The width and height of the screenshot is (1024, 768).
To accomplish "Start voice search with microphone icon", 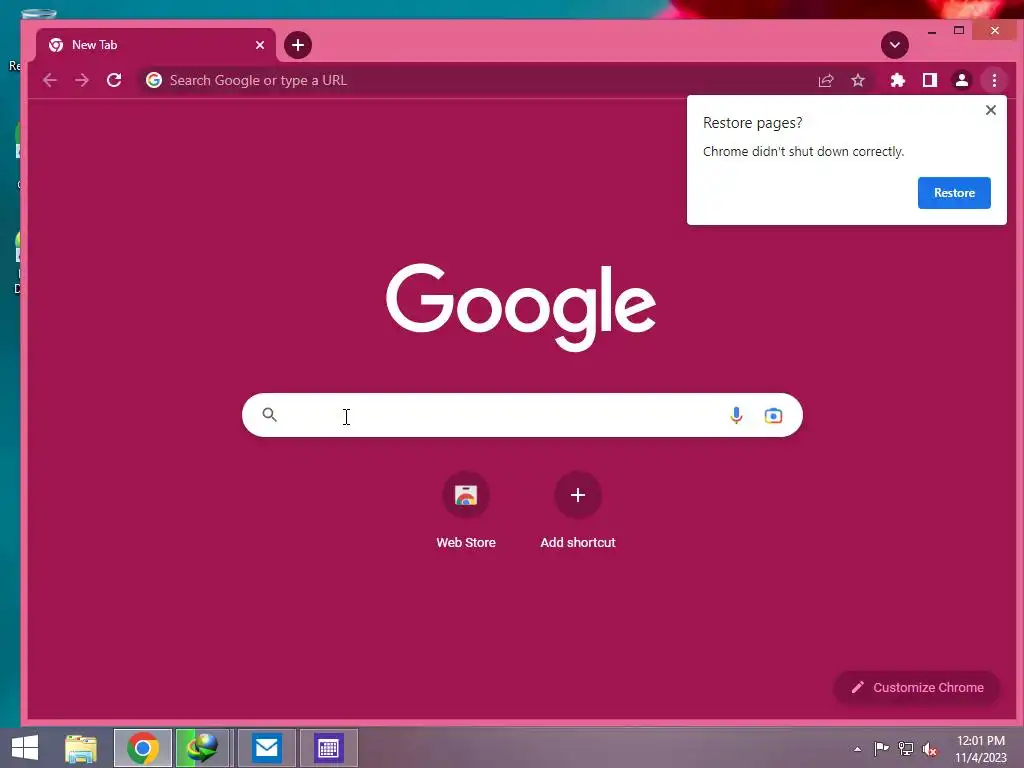I will pyautogui.click(x=736, y=415).
